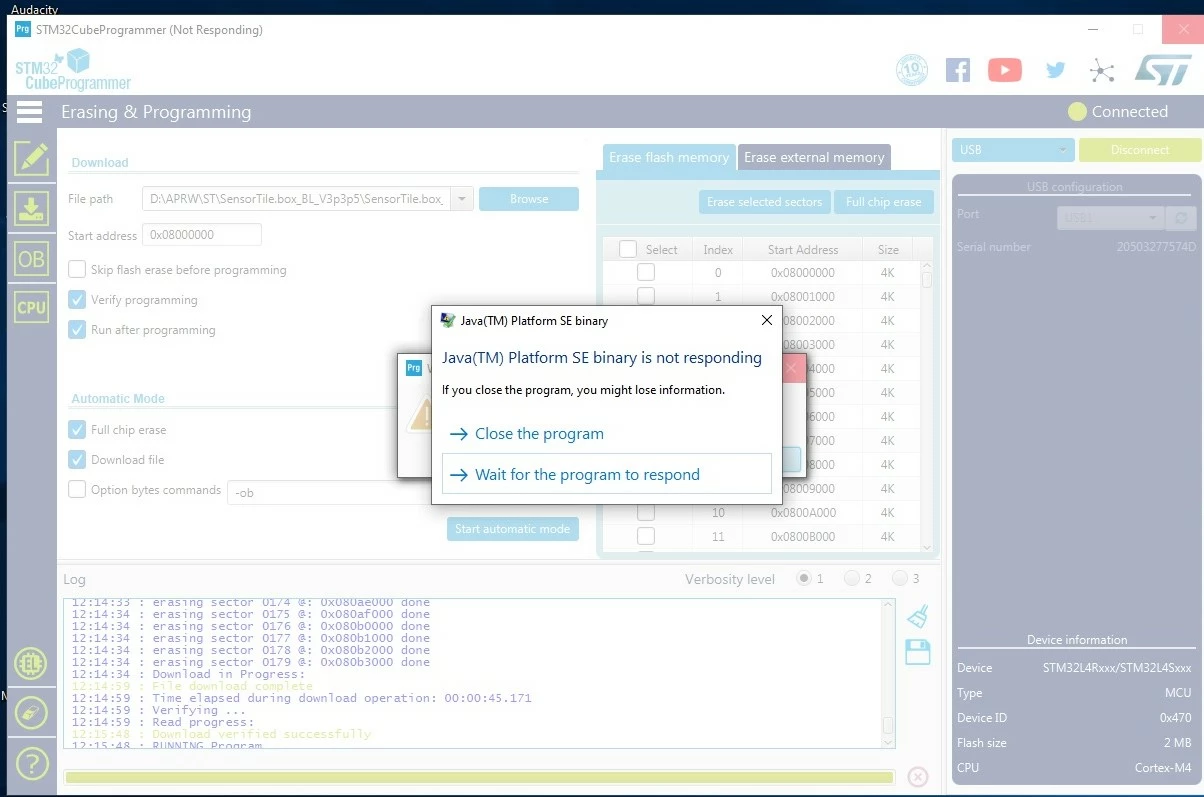
Task: Check sector index 0 checkbox
Action: [646, 272]
